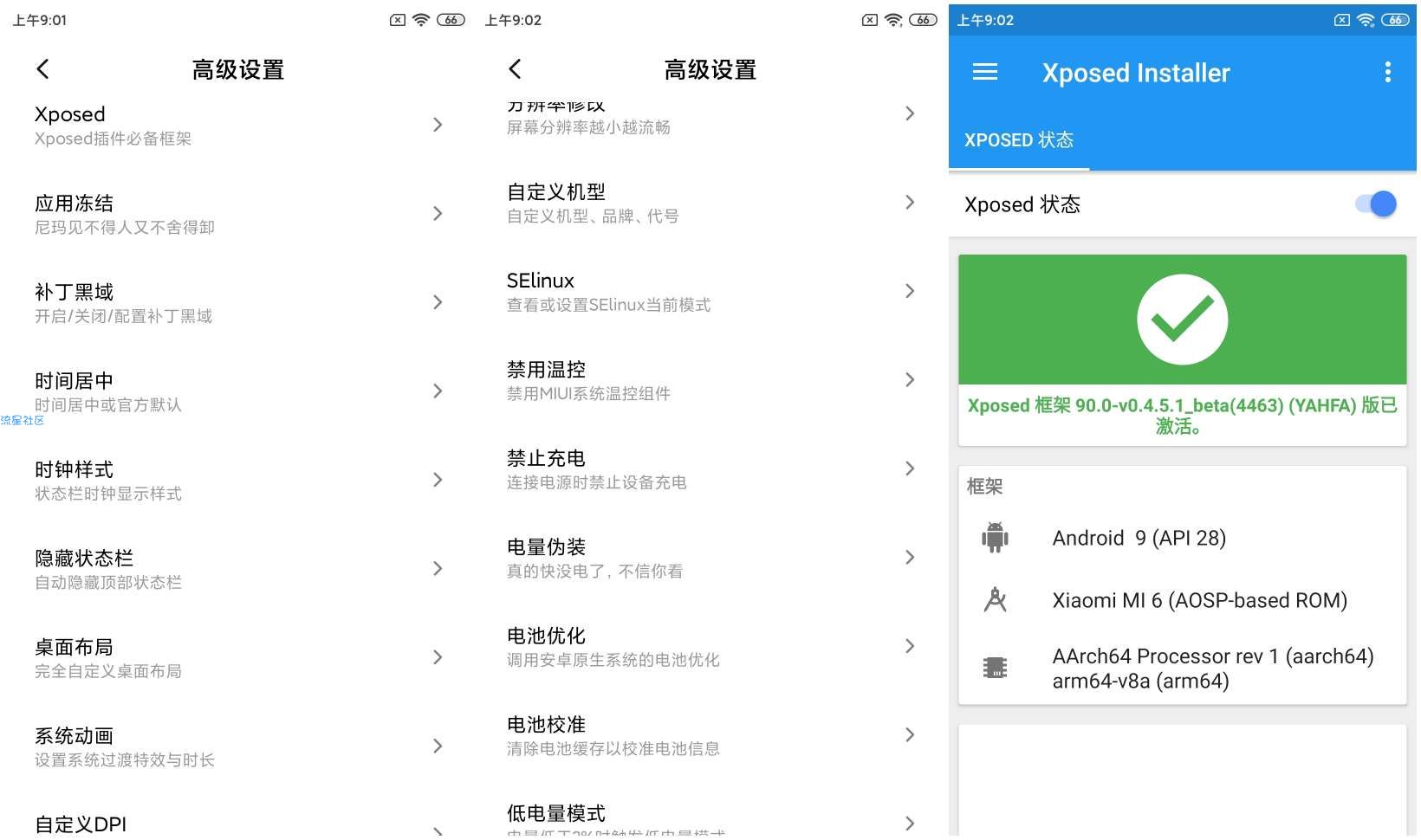Open the three-dot overflow menu in Xposed Installer
The image size is (1421, 840).
[1387, 72]
